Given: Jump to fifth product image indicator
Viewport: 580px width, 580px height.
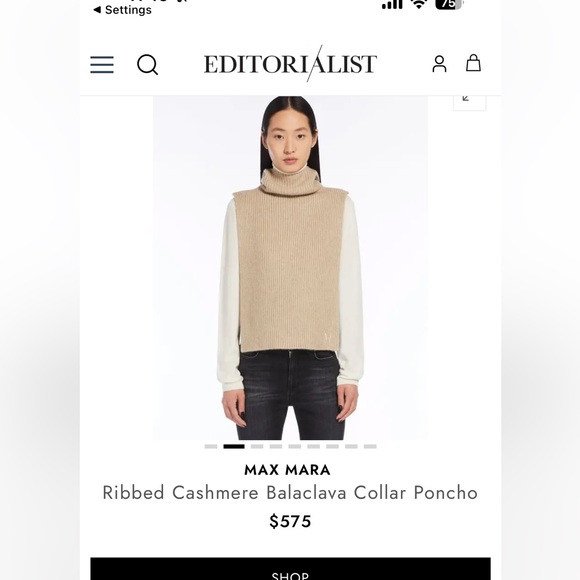Looking at the screenshot, I should [x=295, y=446].
